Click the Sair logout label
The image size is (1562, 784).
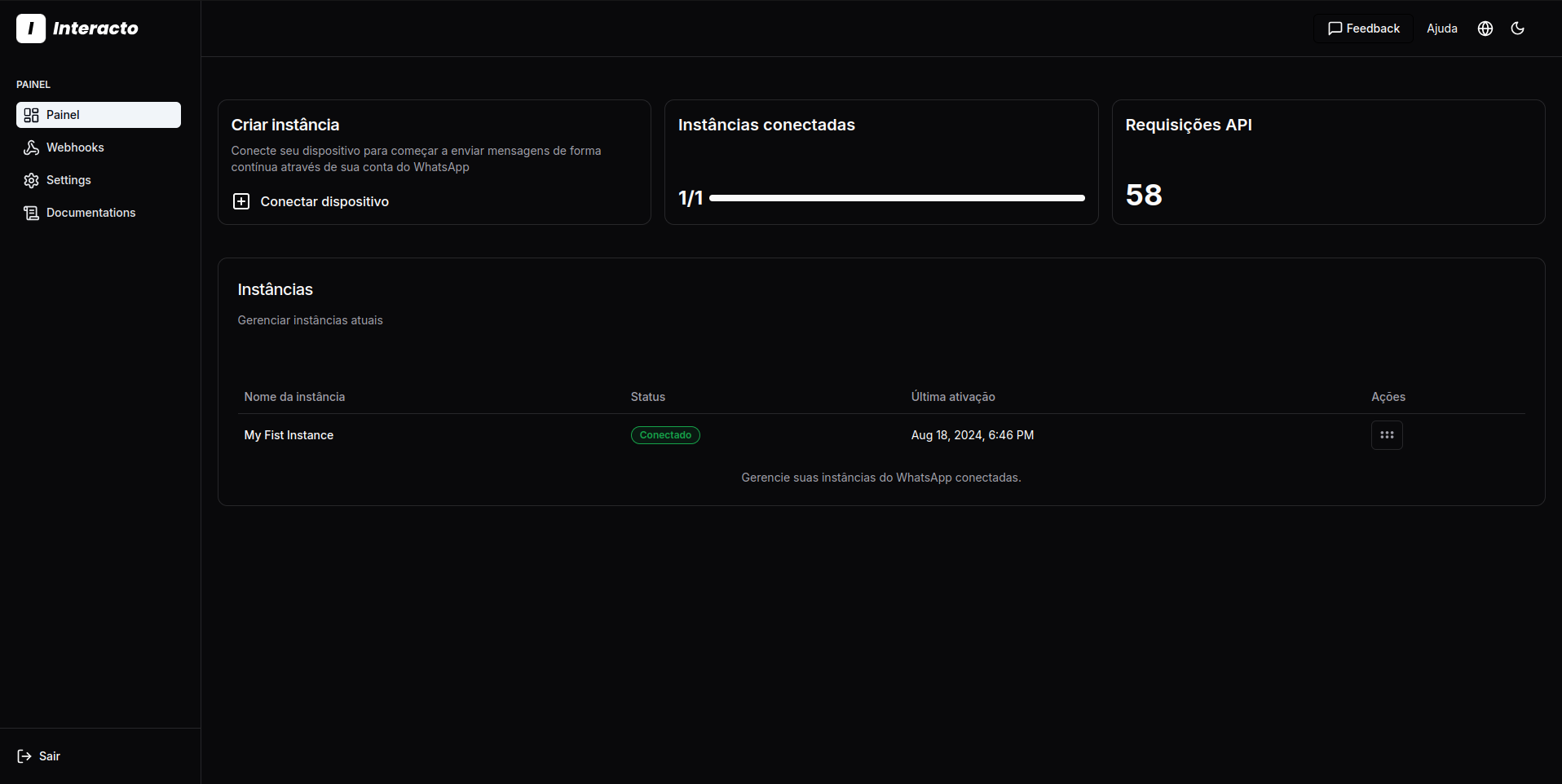(x=50, y=756)
